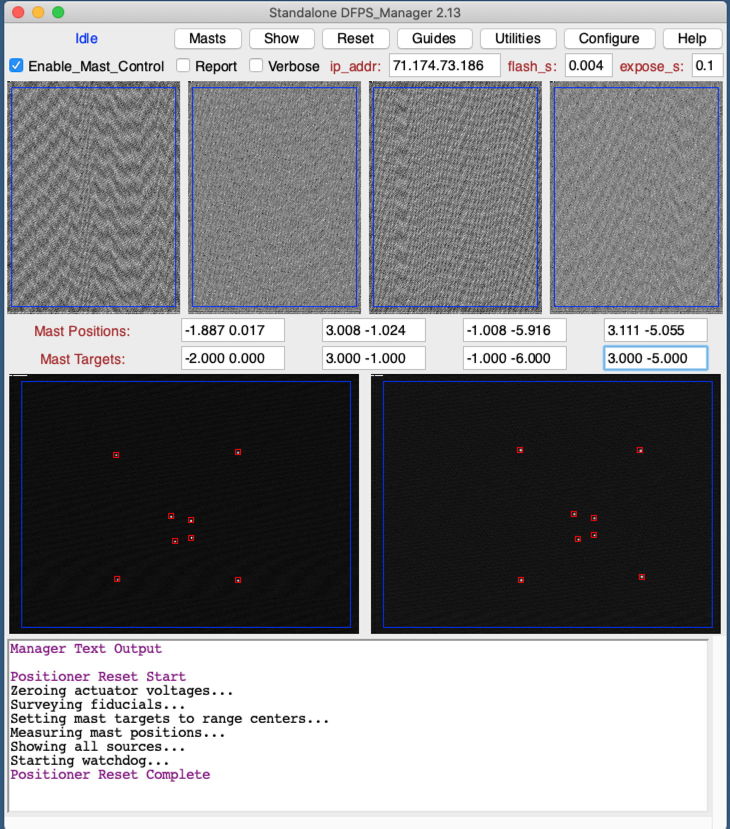730x829 pixels.
Task: Edit the mast target field 3.000 -1.000
Action: (374, 358)
